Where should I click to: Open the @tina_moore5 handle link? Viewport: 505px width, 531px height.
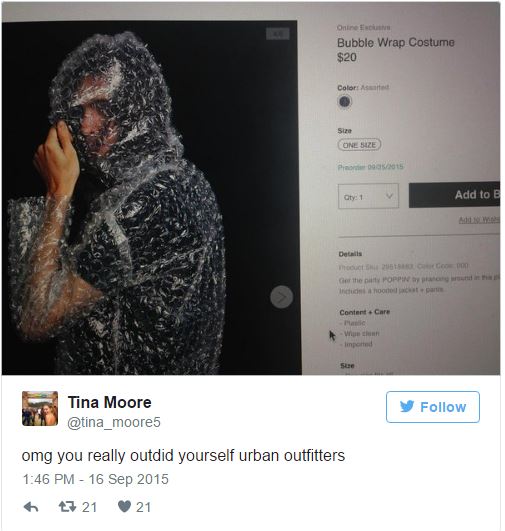click(x=114, y=422)
